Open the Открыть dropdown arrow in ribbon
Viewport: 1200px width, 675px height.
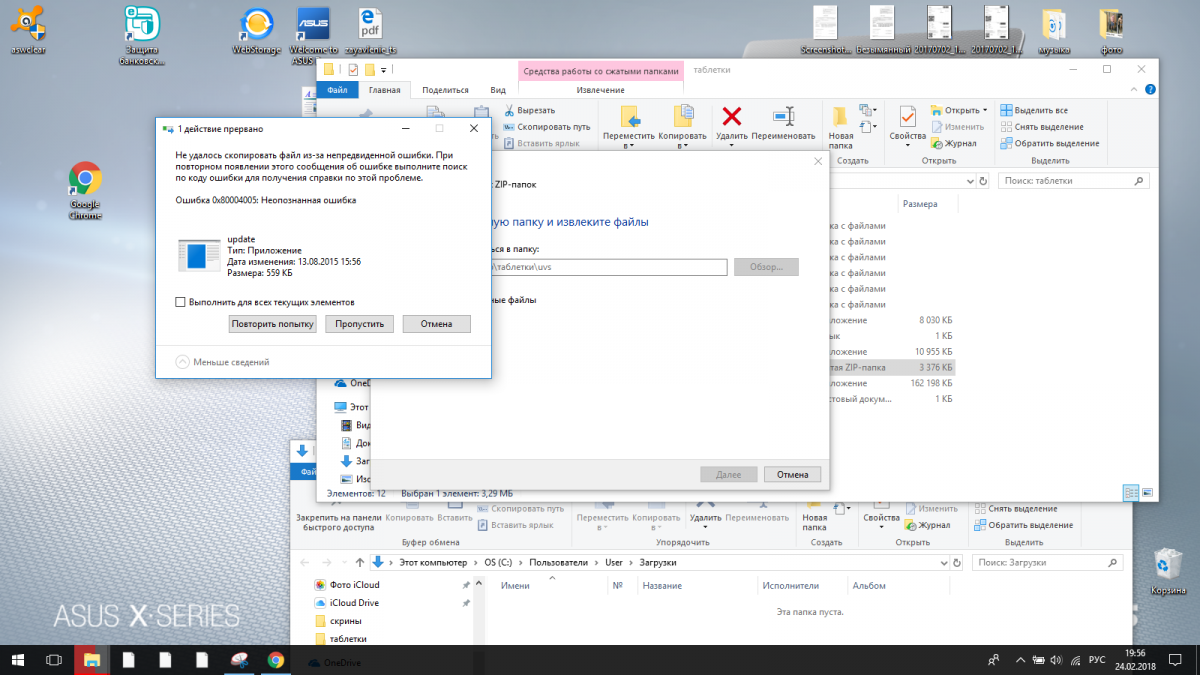tap(984, 110)
